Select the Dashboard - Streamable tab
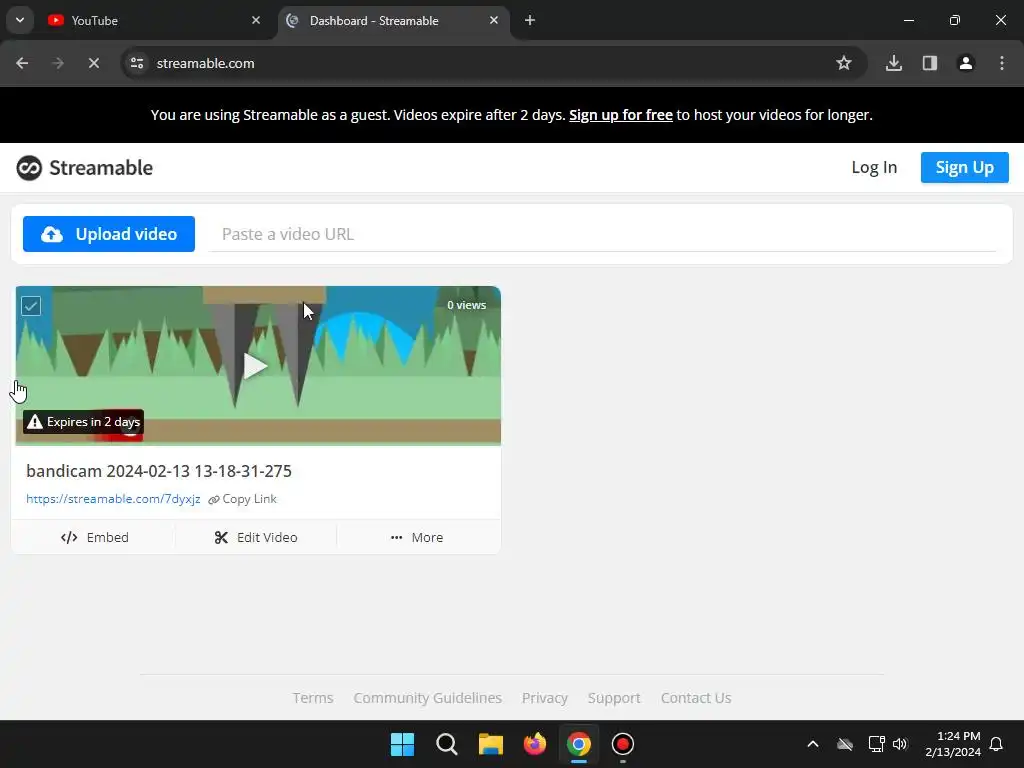 [x=394, y=21]
